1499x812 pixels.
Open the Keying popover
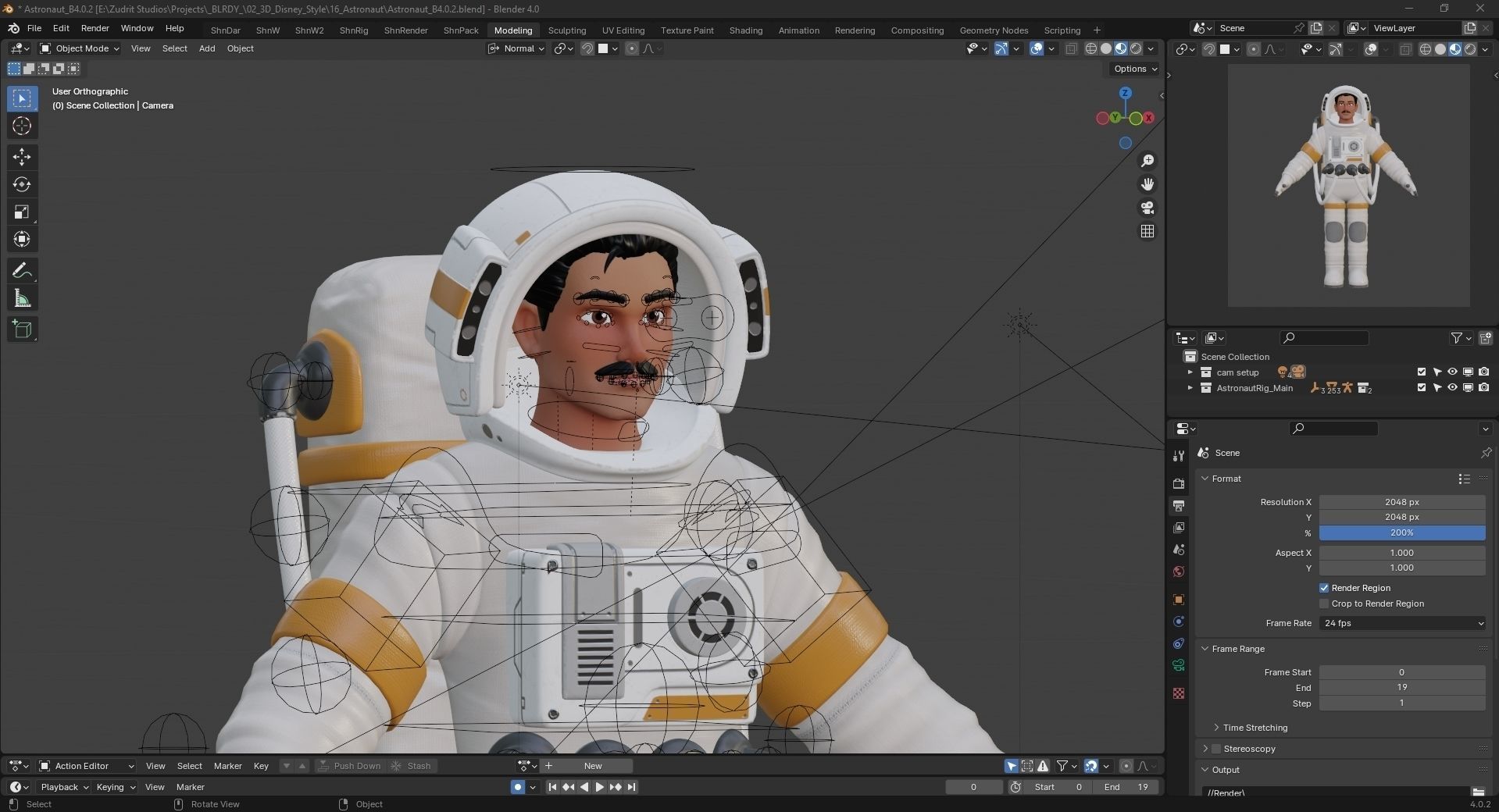pyautogui.click(x=116, y=787)
